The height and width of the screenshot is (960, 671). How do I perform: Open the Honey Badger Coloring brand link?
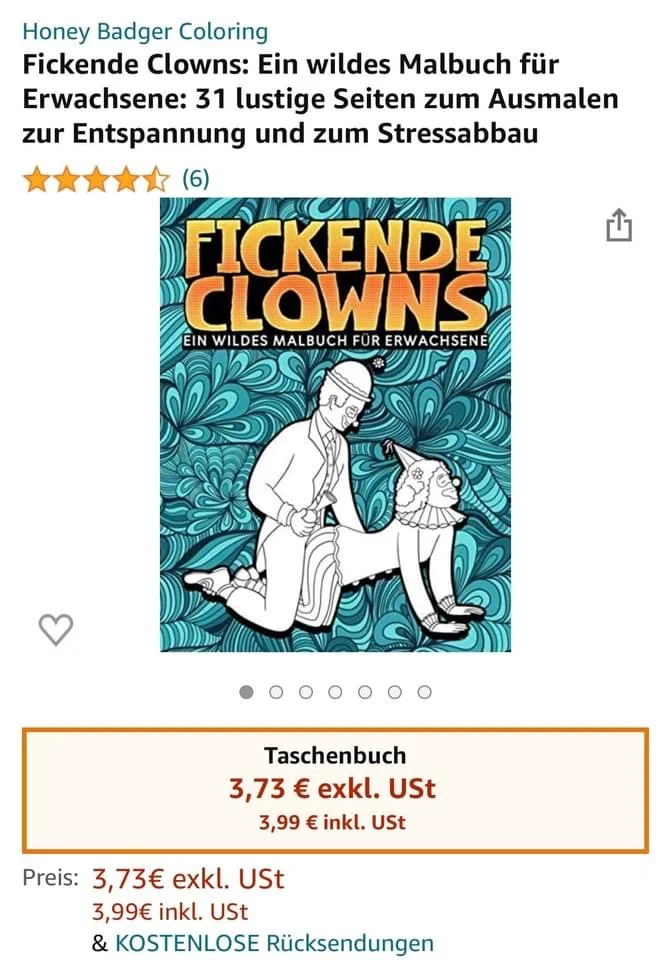click(145, 32)
